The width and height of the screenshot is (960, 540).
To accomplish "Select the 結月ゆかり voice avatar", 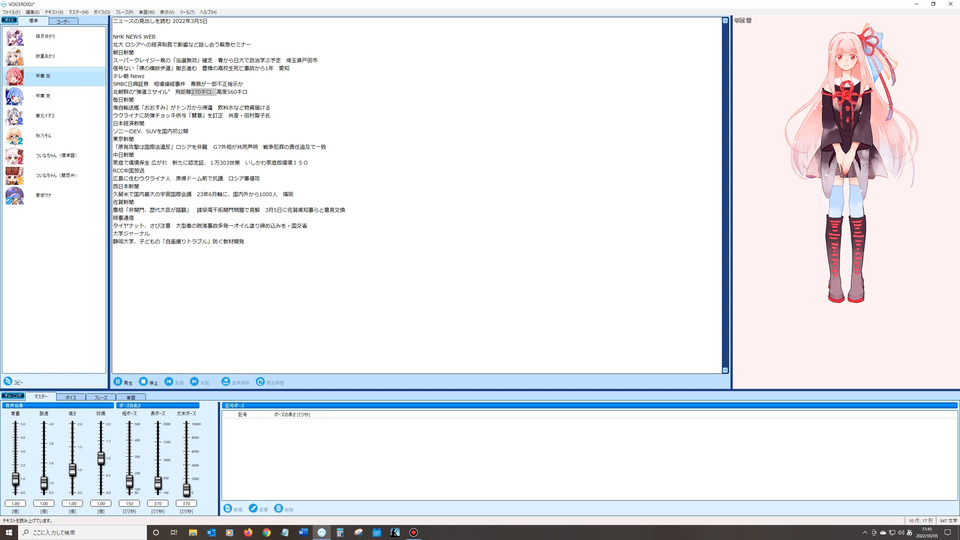I will tap(15, 37).
